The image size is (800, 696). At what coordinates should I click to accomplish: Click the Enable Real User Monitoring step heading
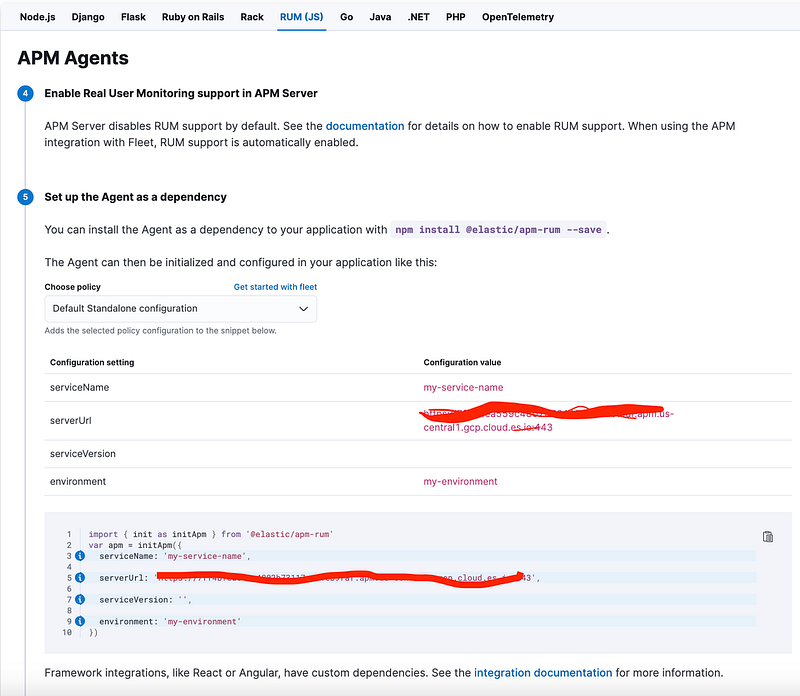(x=181, y=93)
